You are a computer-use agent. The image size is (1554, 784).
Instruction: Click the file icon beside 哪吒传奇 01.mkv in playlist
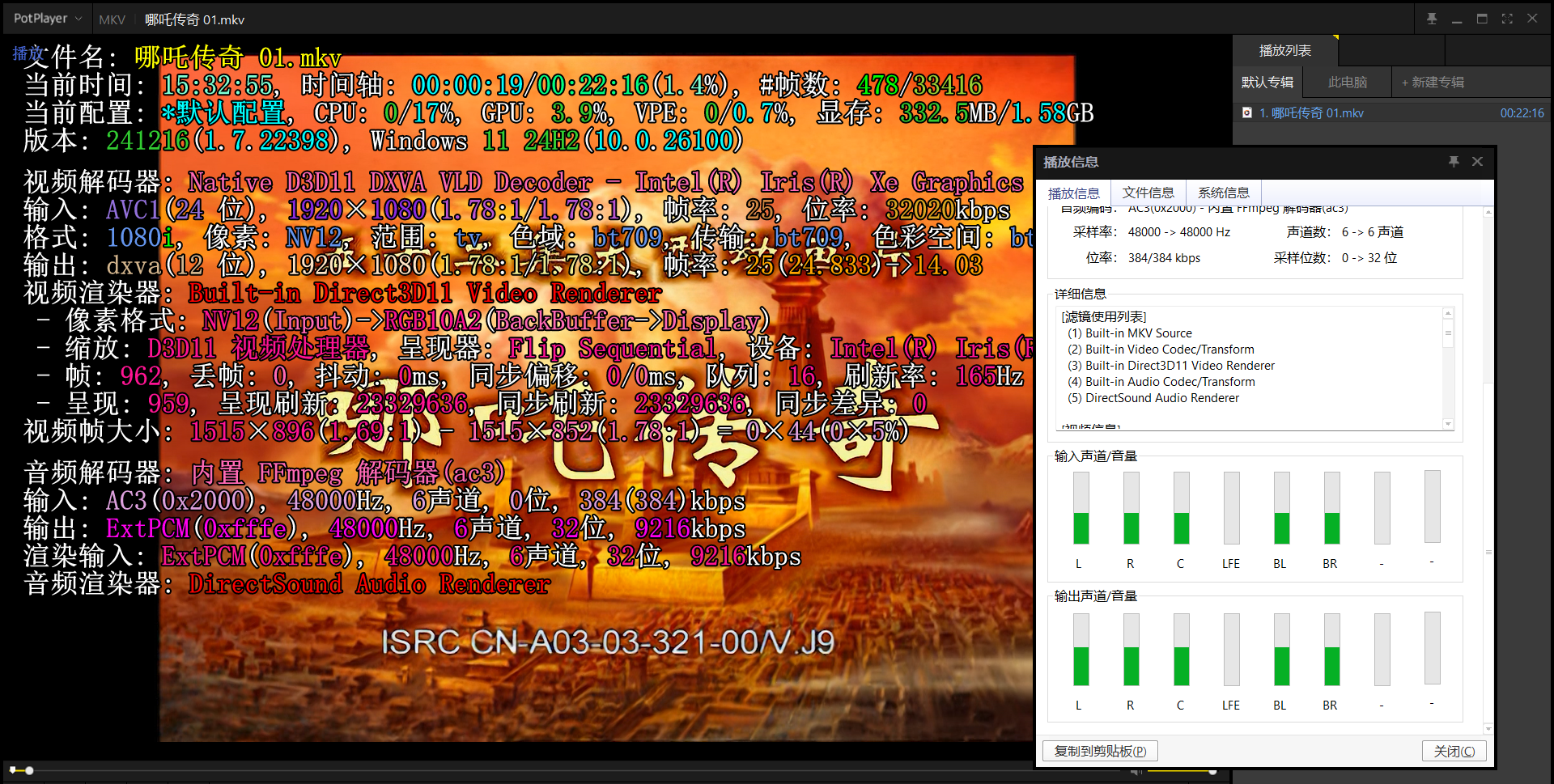click(1247, 112)
